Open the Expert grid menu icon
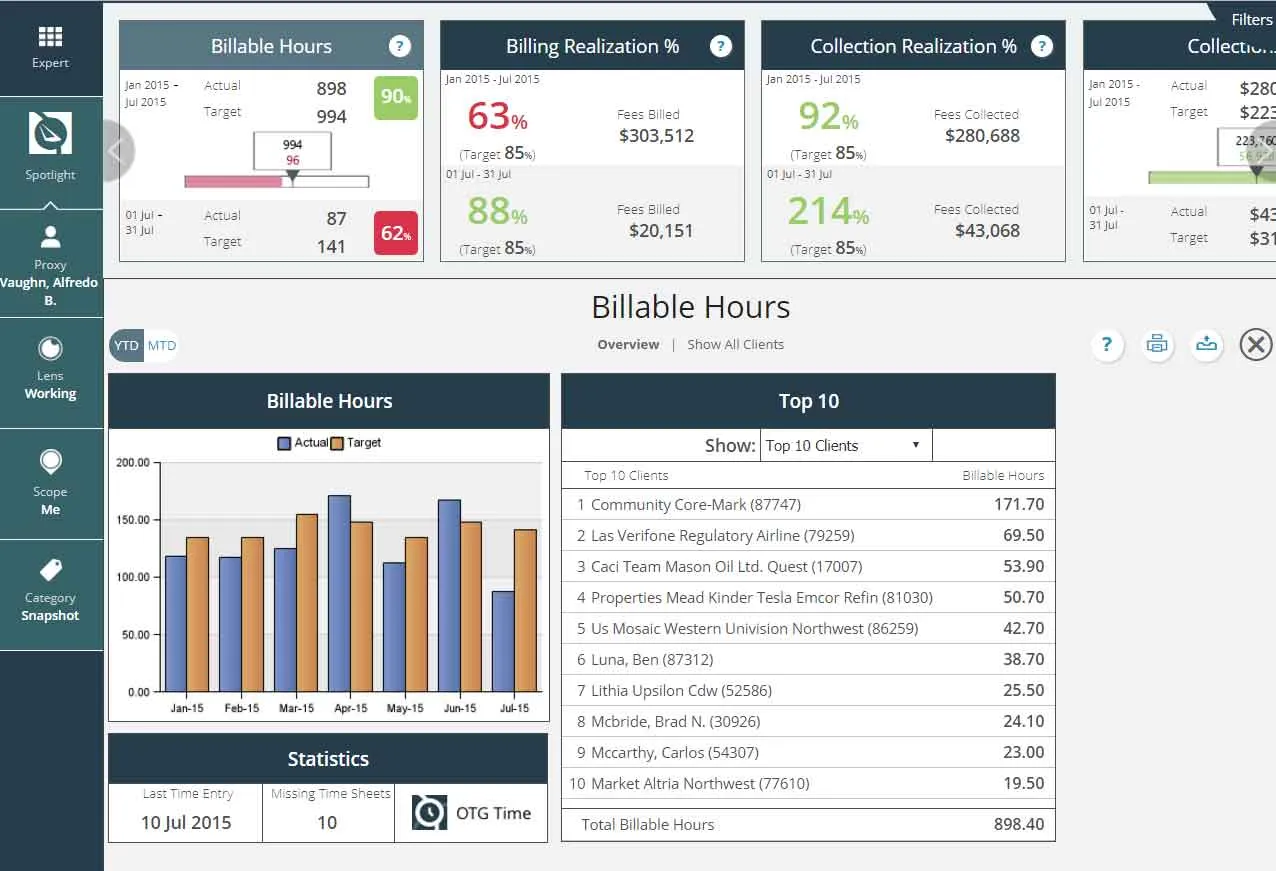This screenshot has height=871, width=1276. pyautogui.click(x=50, y=38)
